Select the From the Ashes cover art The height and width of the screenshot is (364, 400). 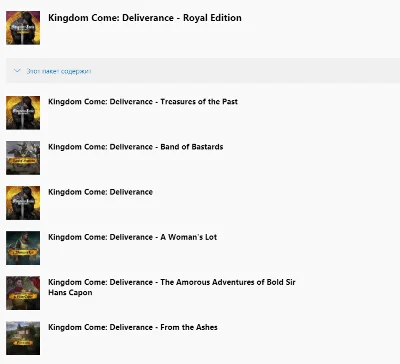tap(23, 338)
